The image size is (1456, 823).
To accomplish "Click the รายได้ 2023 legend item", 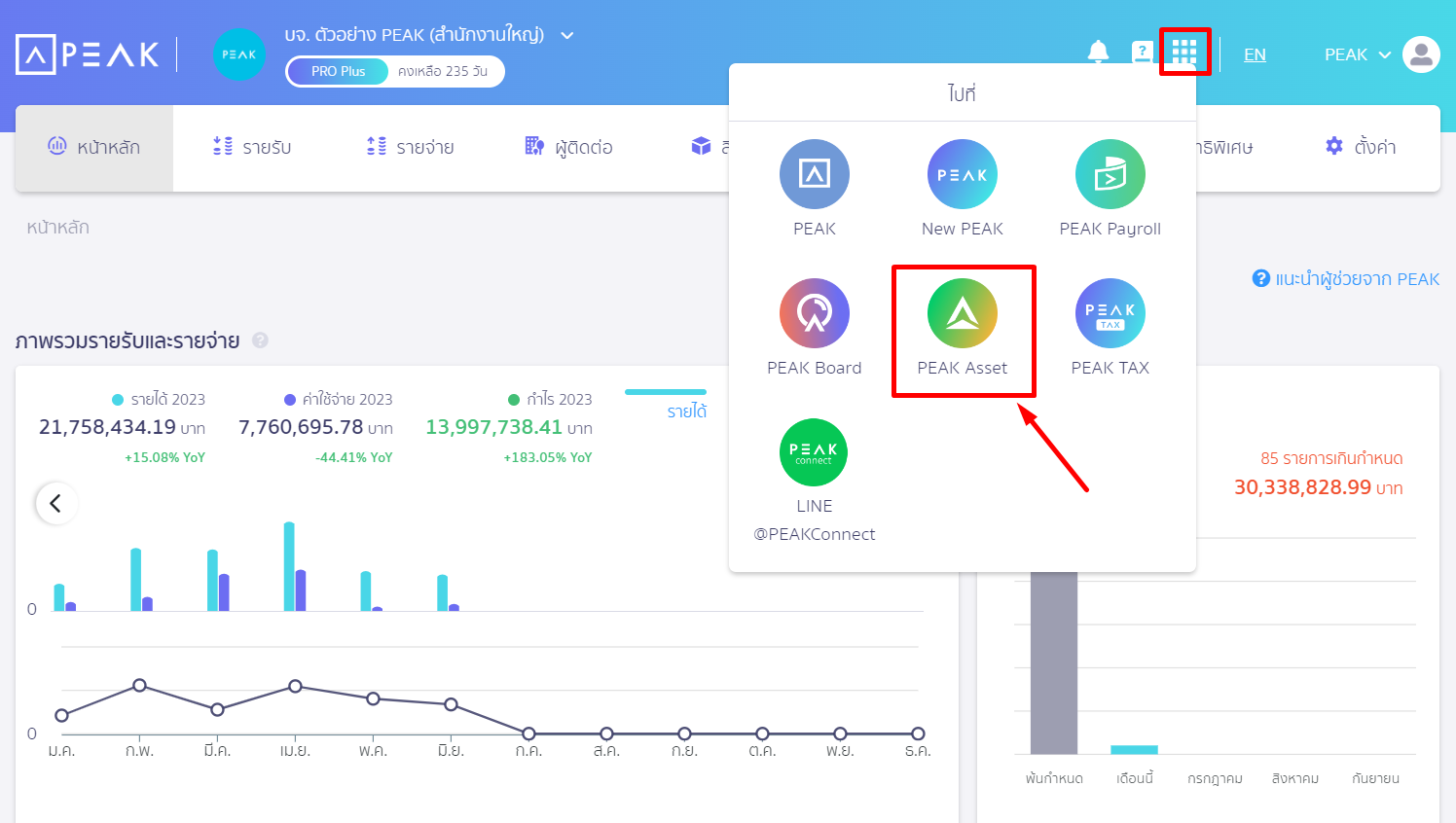I will click(x=159, y=399).
